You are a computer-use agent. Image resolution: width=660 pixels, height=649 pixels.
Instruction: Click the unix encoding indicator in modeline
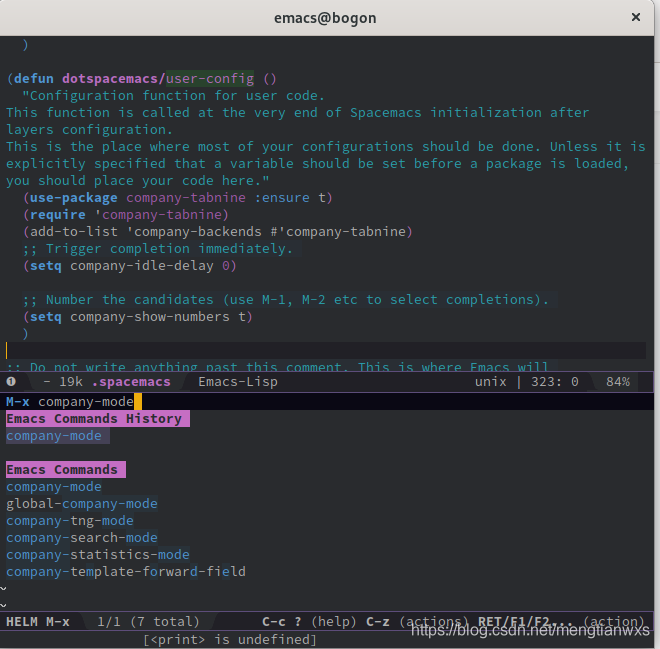tap(490, 382)
